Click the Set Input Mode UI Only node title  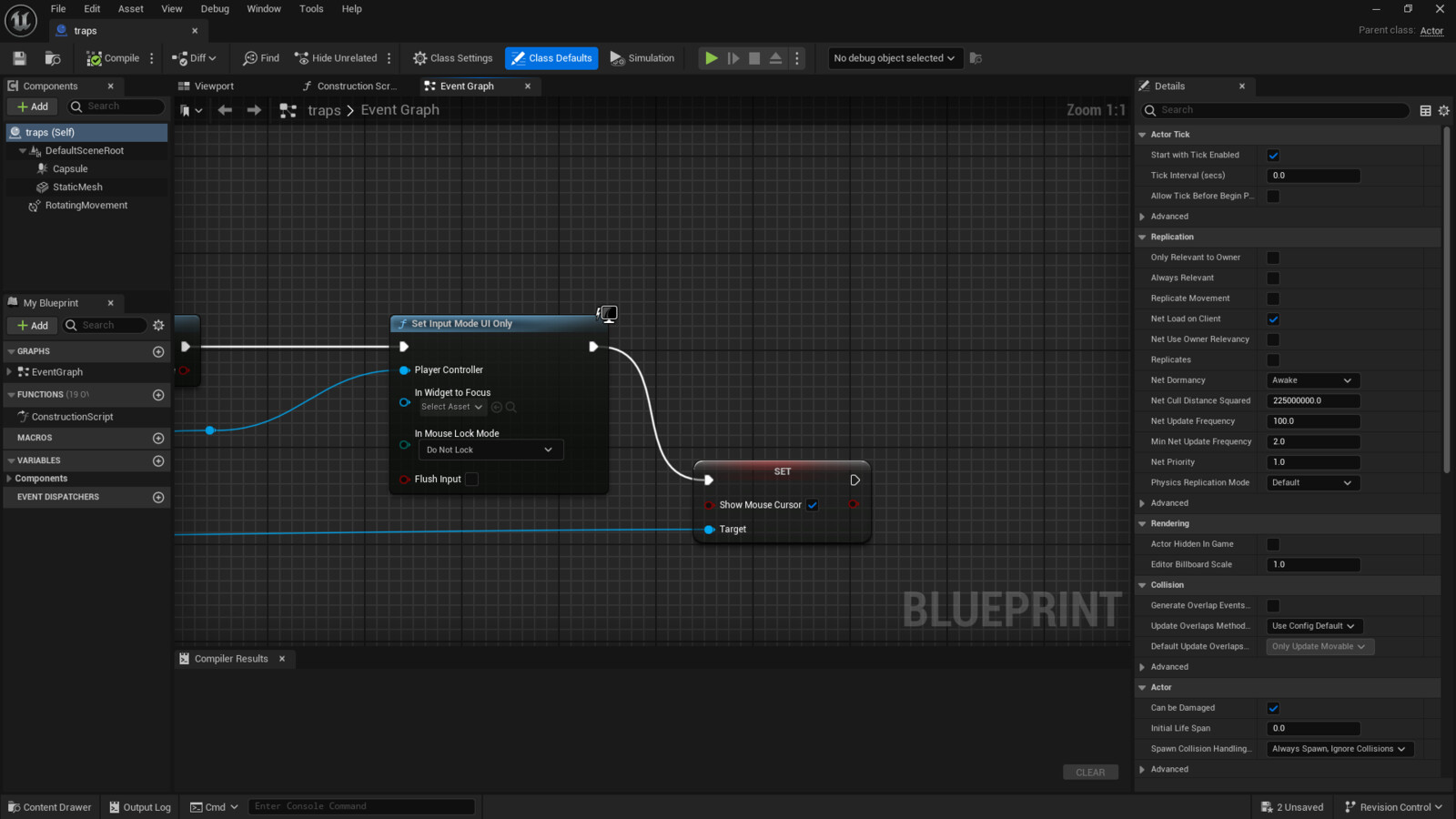click(x=461, y=324)
